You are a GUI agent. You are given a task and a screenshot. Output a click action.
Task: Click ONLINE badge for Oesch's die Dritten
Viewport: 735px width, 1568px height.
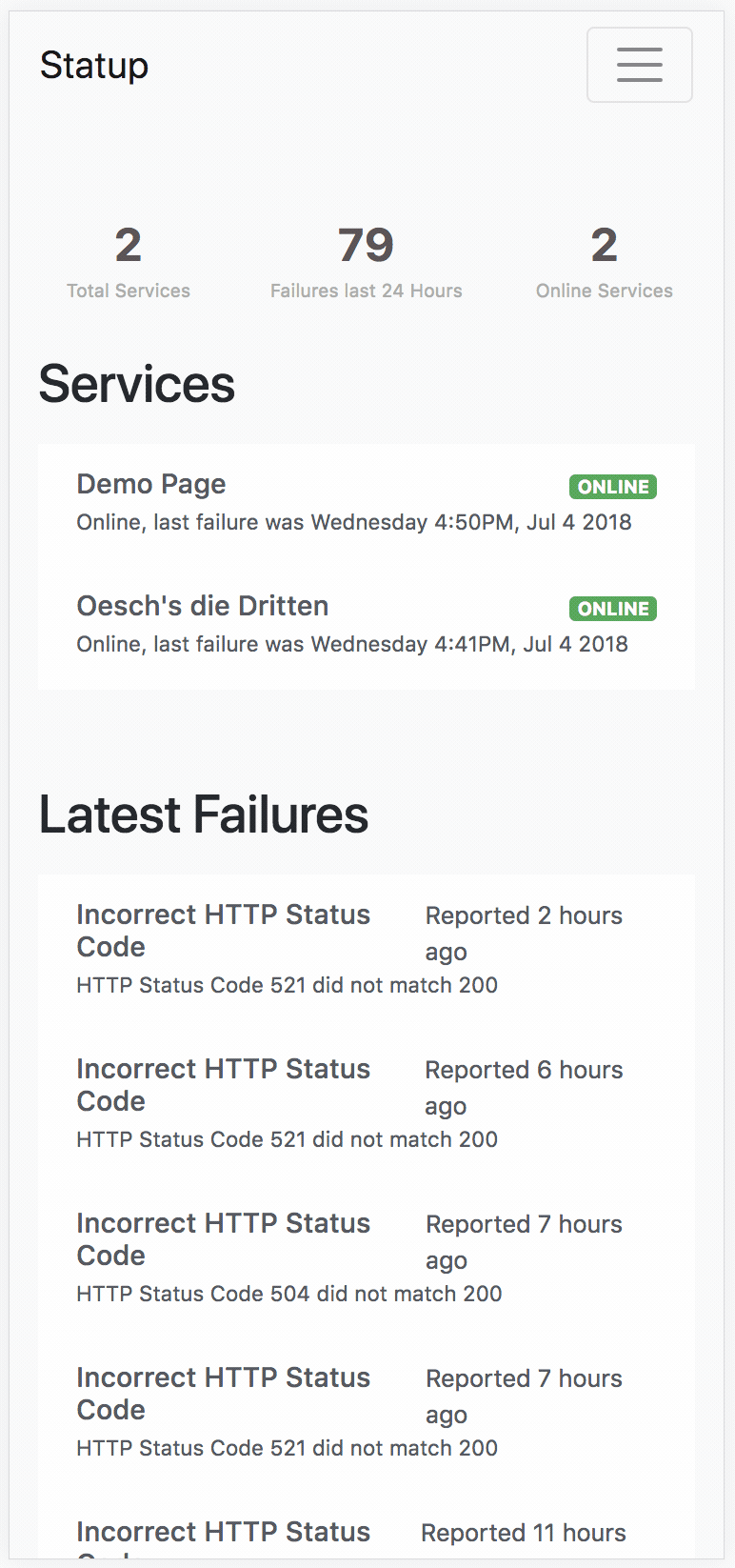(613, 609)
